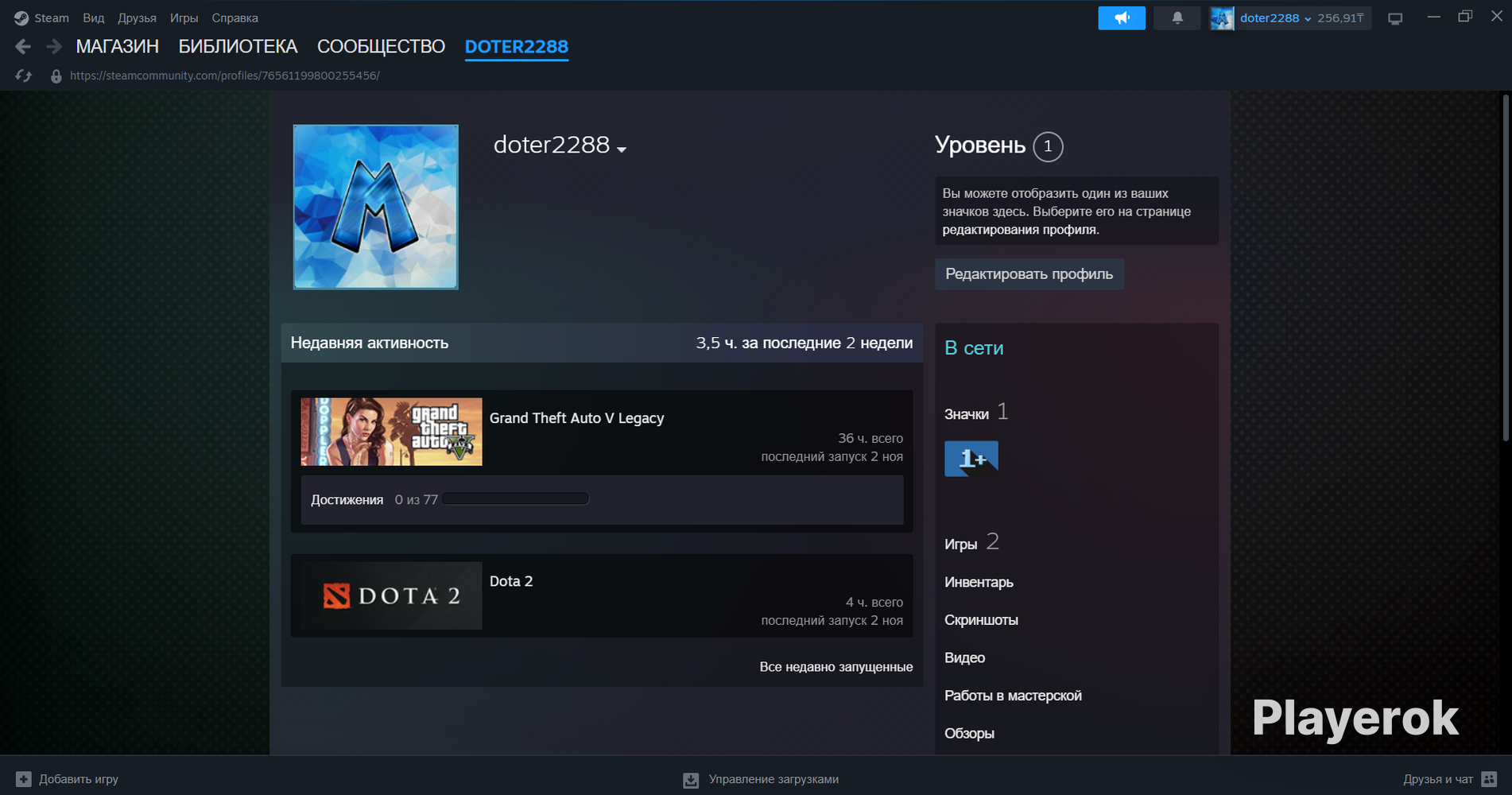The width and height of the screenshot is (1512, 795).
Task: Switch to the МАГАЗИН tab
Action: click(x=118, y=47)
